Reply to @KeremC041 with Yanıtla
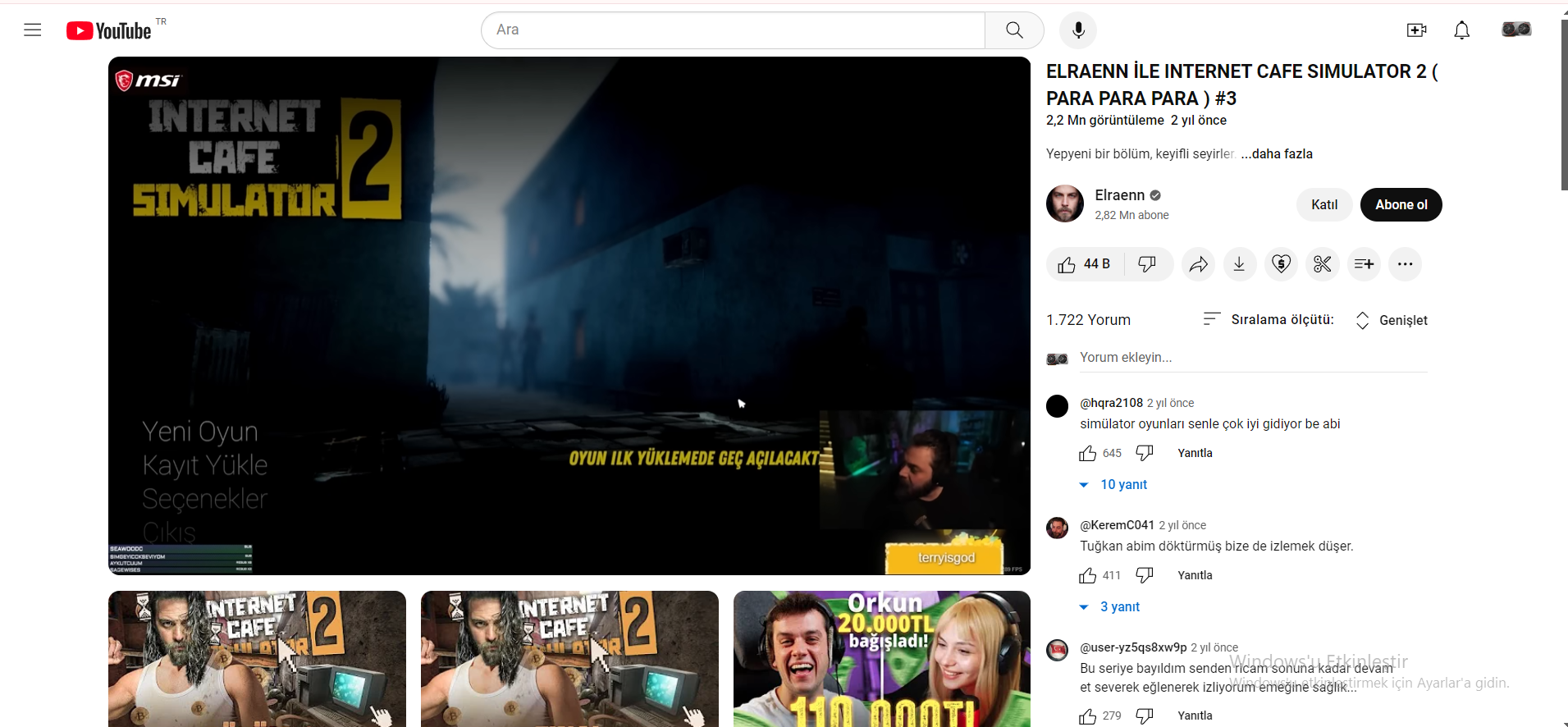 click(x=1195, y=575)
